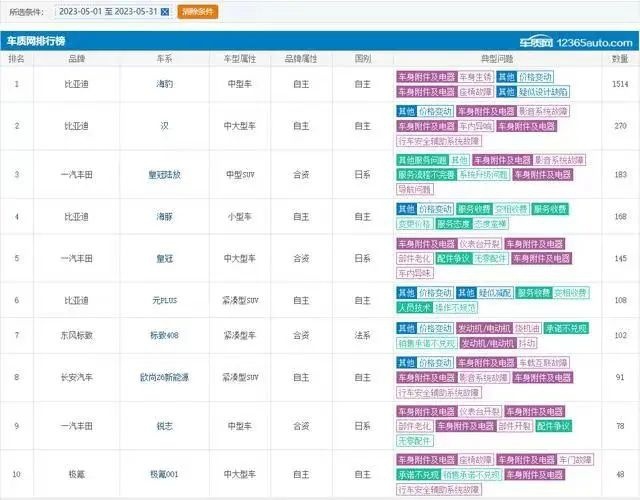Click the 典型问题 column header
Viewport: 640px width, 500px height.
pyautogui.click(x=497, y=59)
